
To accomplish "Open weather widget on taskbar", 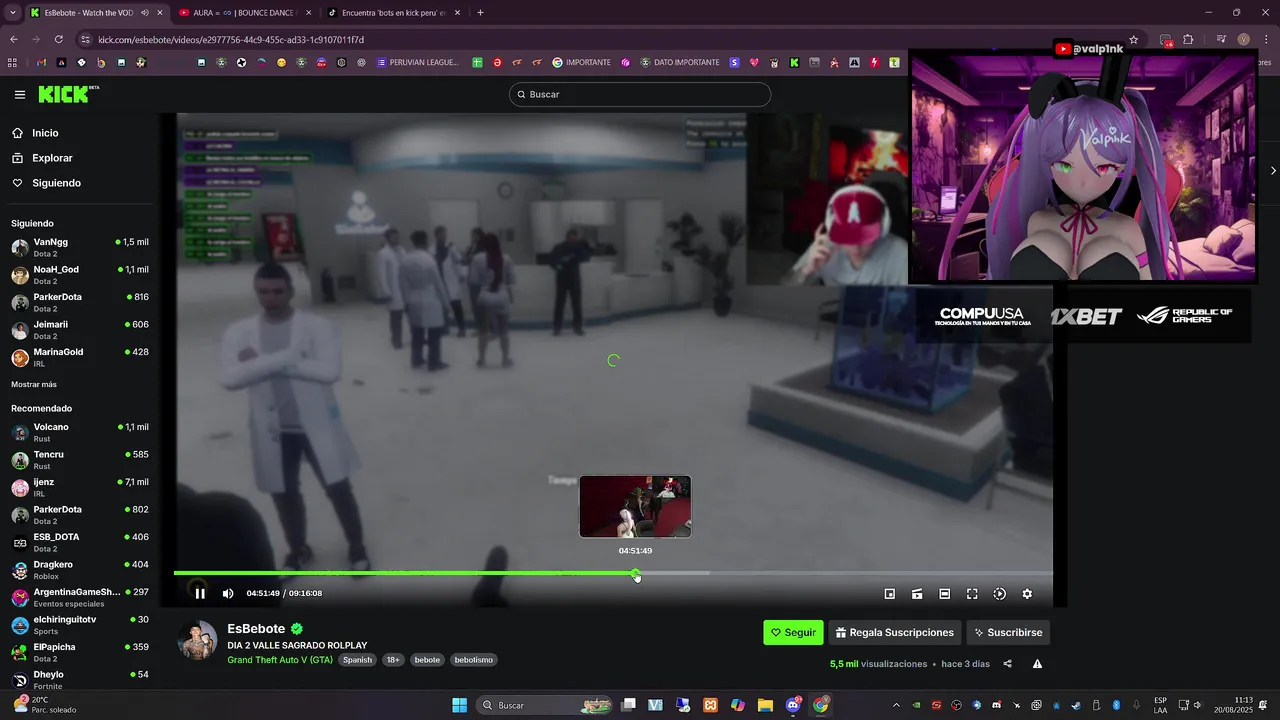I will 45,705.
